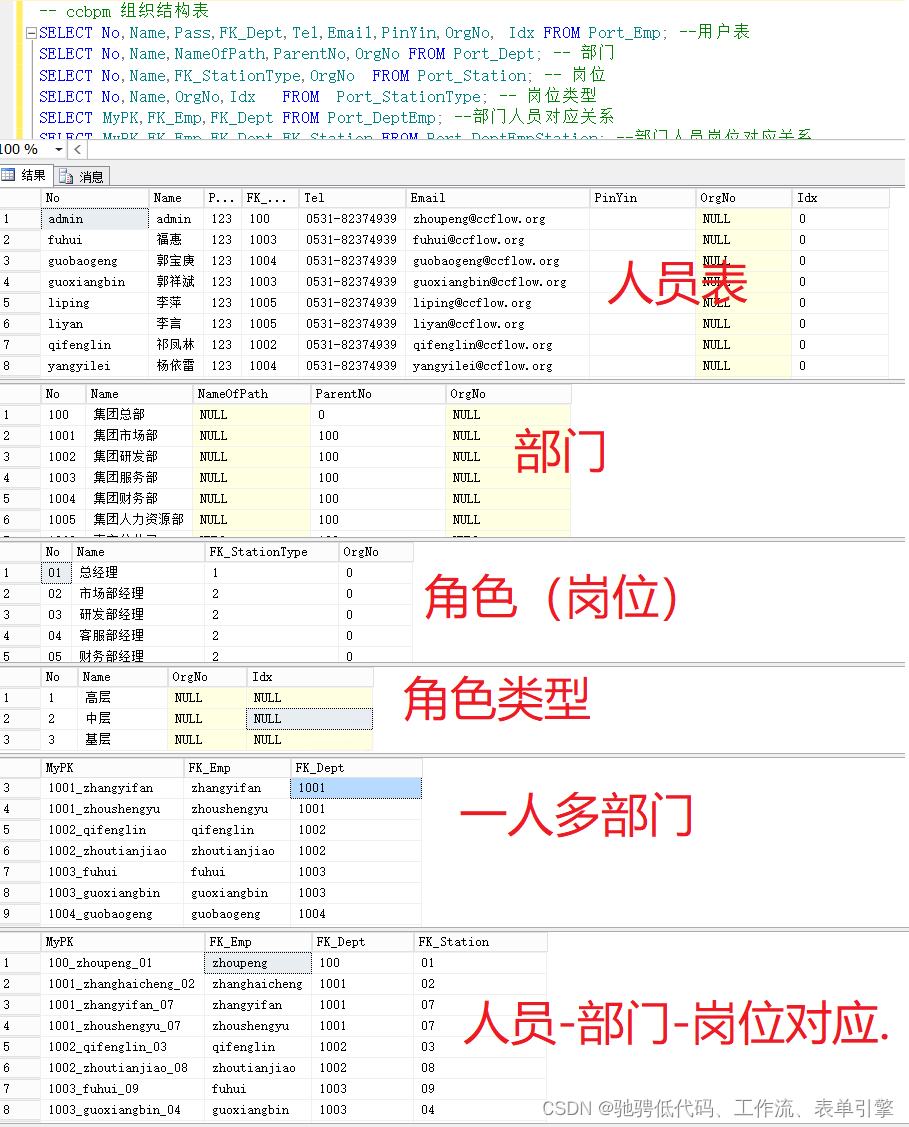Screen dimensions: 909x1127
Task: Select department No cell 1004
Action: 63,499
